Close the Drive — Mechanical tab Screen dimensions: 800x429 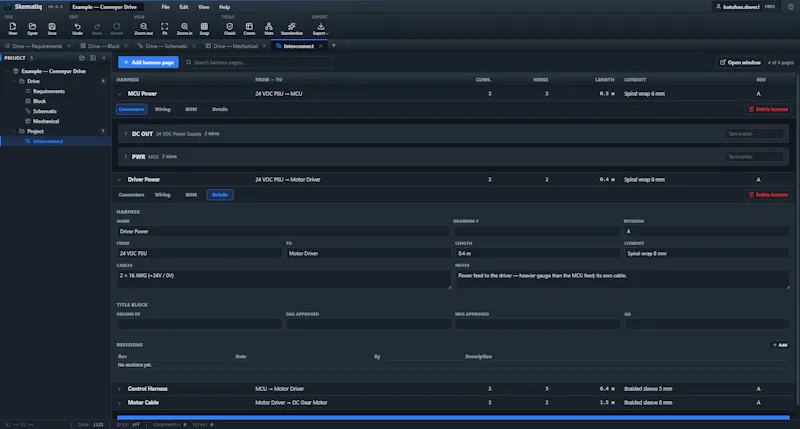[264, 46]
